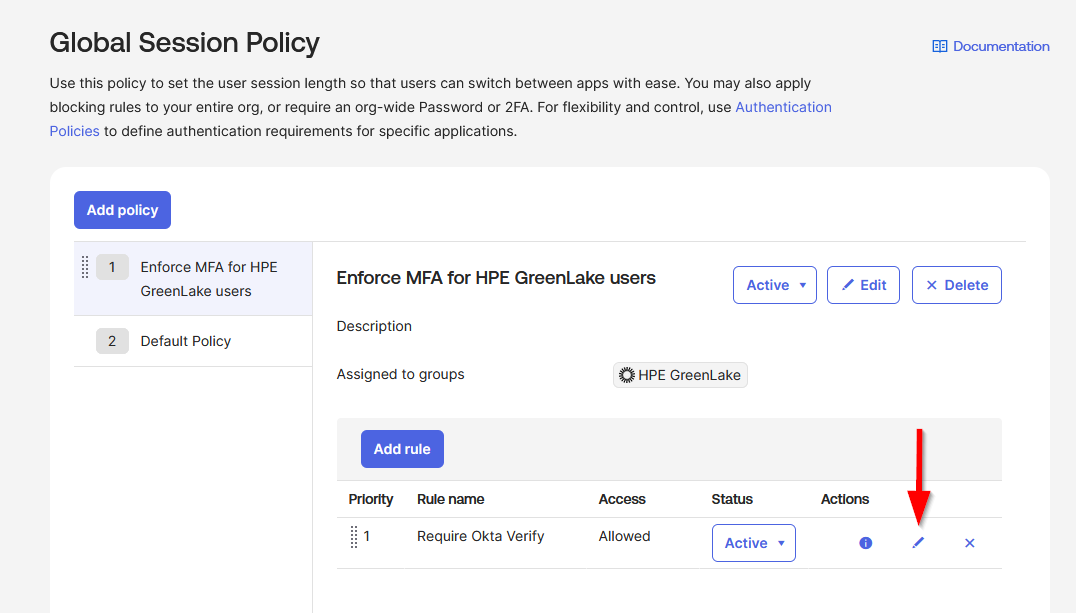This screenshot has width=1076, height=613.
Task: Open the Authentication Policies link
Action: (x=783, y=107)
